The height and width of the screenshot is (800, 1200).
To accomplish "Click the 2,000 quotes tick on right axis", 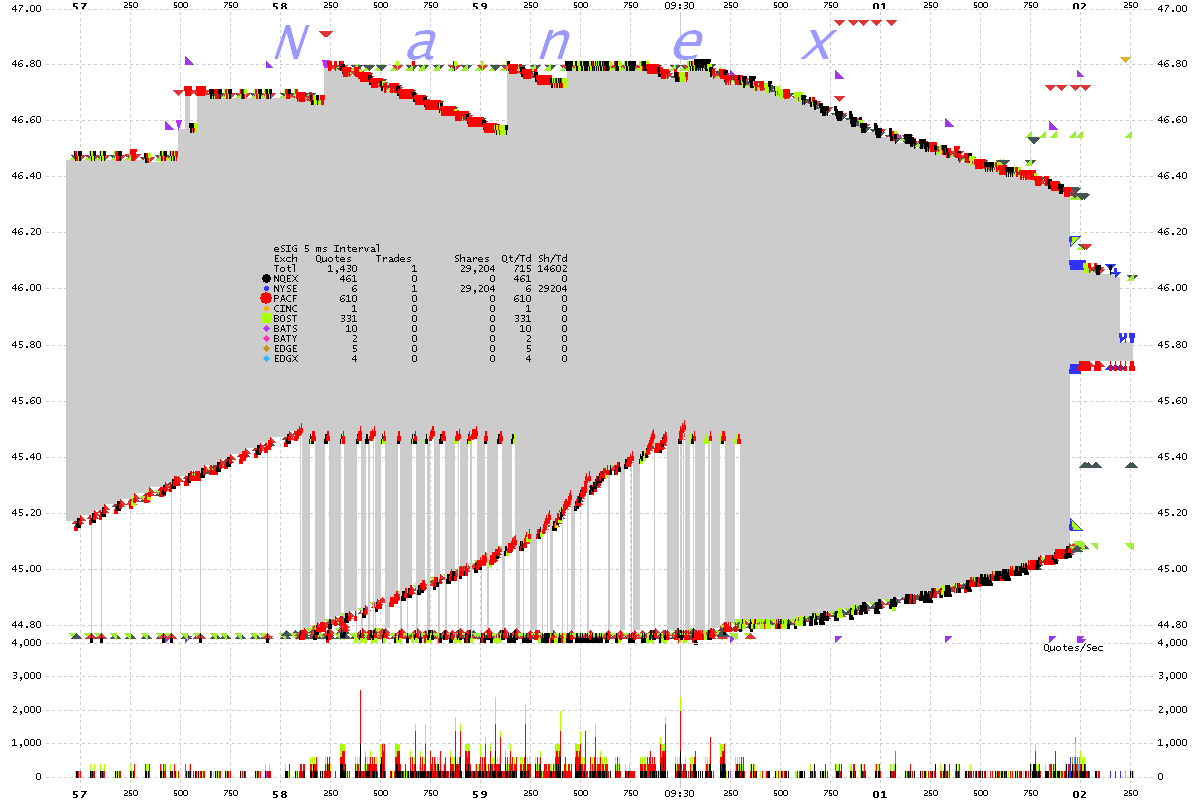I will 1171,710.
